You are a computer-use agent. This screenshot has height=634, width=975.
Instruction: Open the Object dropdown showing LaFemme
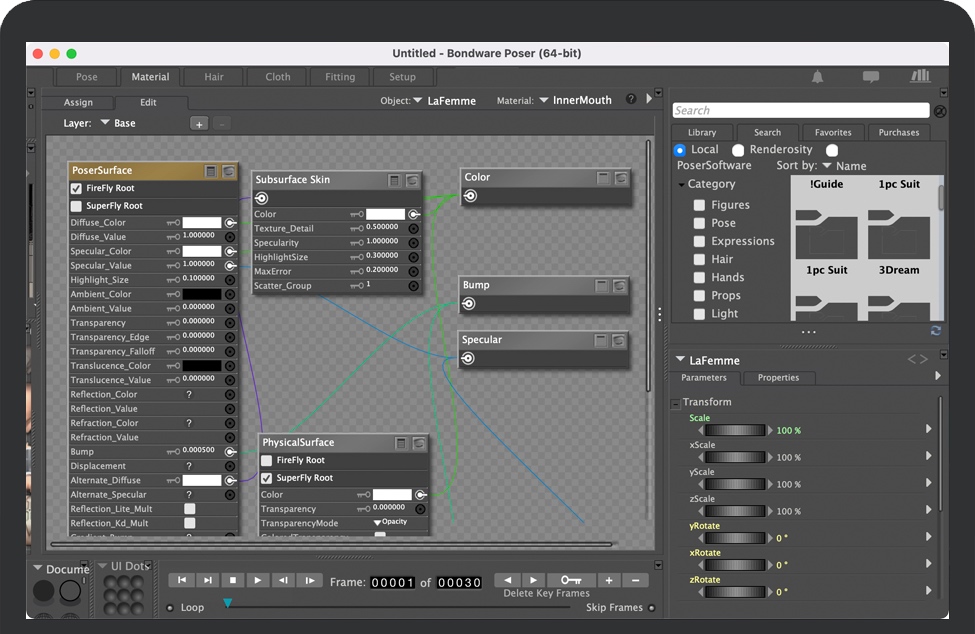[x=443, y=100]
